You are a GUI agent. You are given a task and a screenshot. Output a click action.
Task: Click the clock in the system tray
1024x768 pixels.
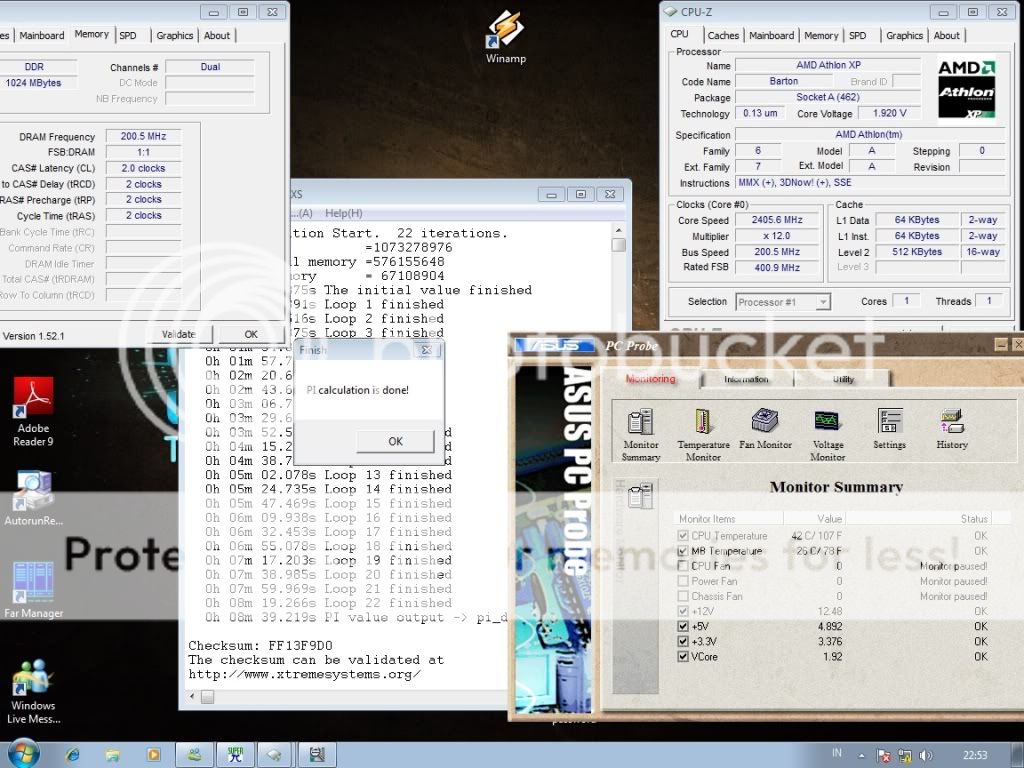974,756
